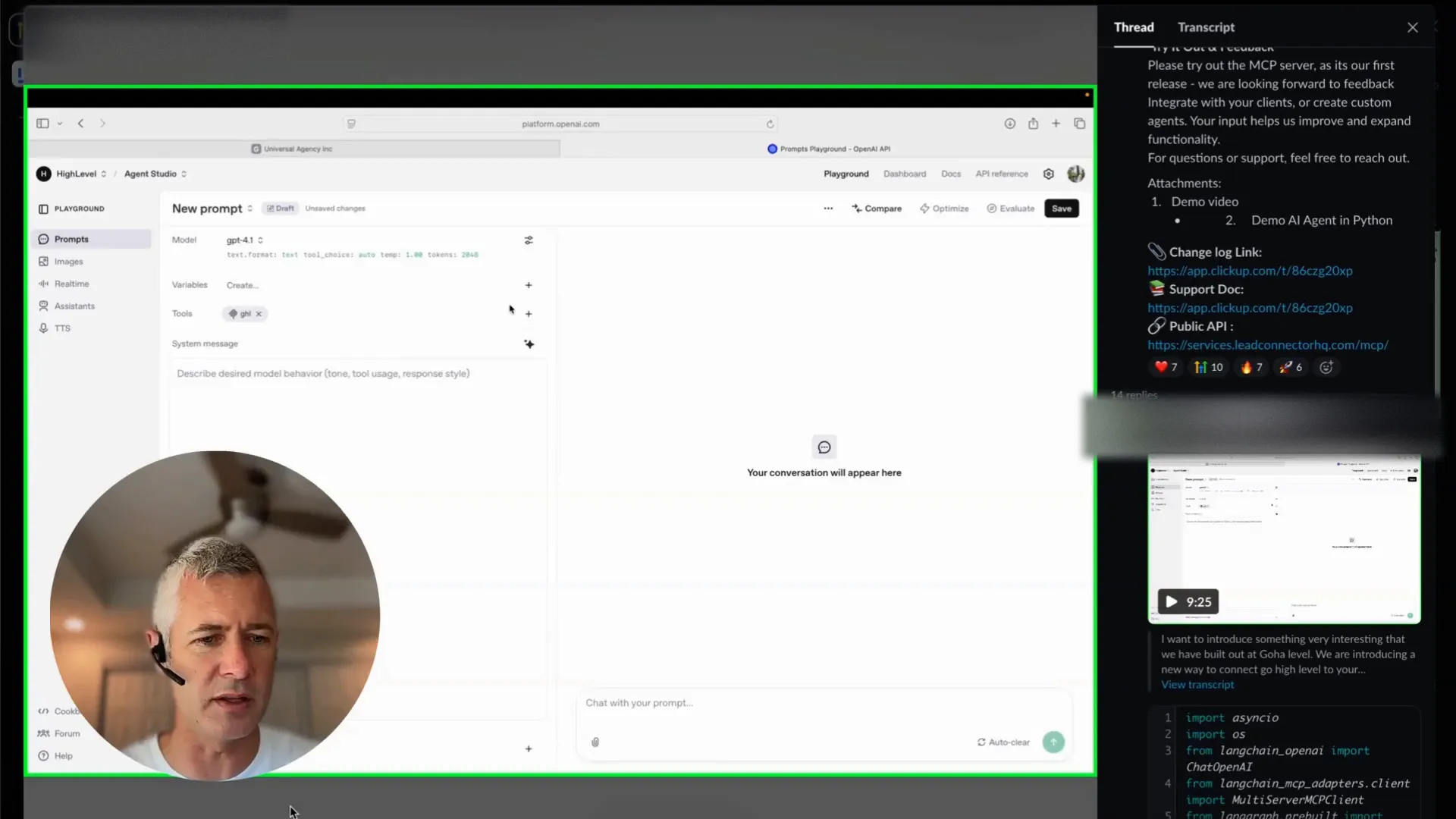The image size is (1456, 819).
Task: Reload the platform.openai.com page
Action: pos(770,124)
